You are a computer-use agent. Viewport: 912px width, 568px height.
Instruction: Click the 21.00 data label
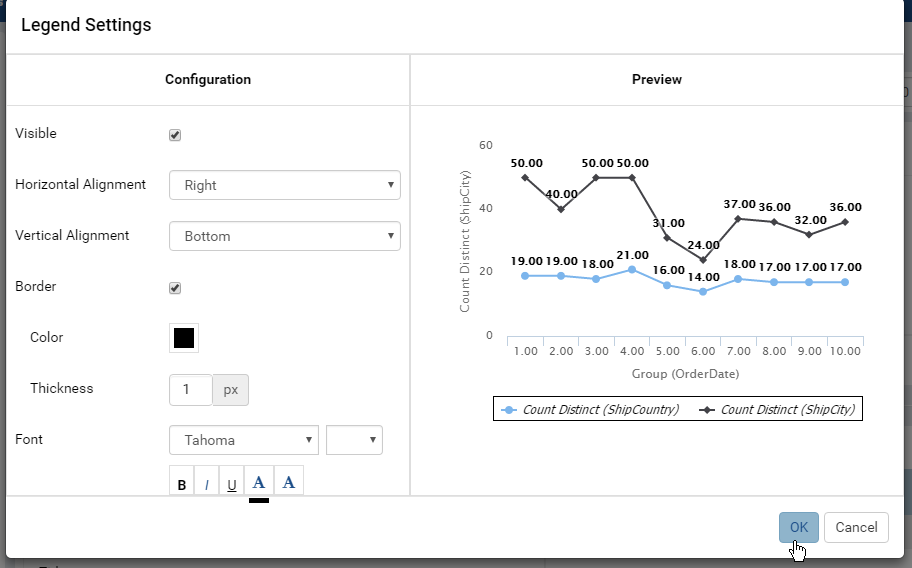(632, 255)
